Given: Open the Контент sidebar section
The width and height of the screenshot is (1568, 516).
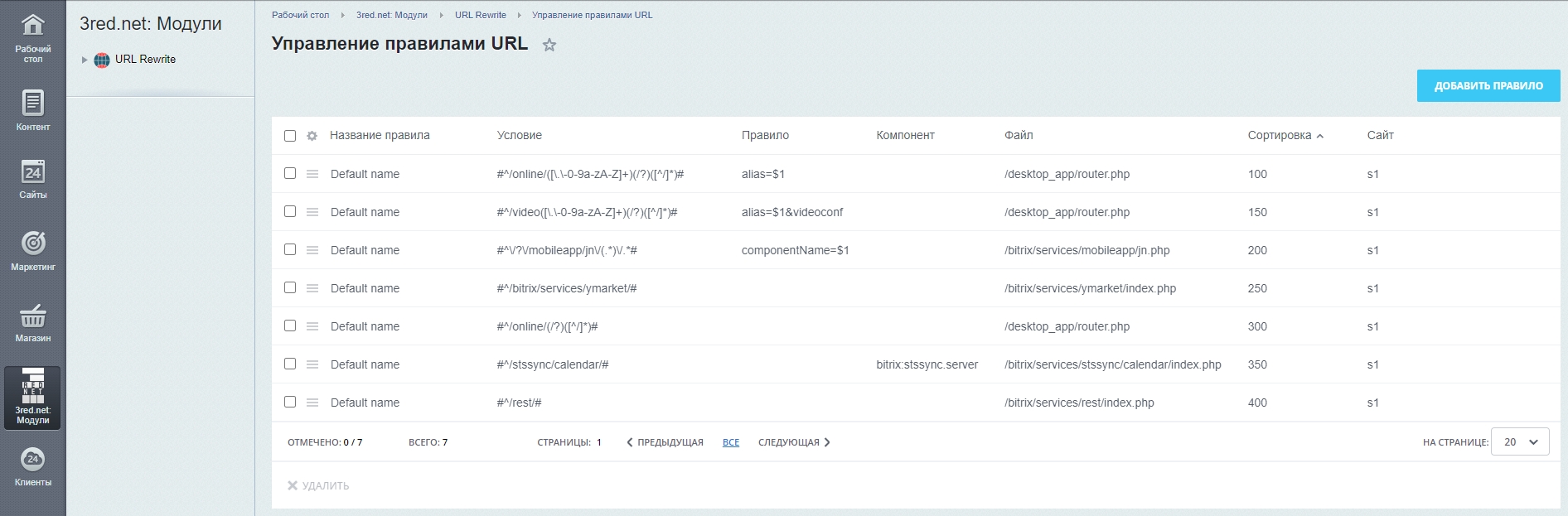Looking at the screenshot, I should point(32,110).
